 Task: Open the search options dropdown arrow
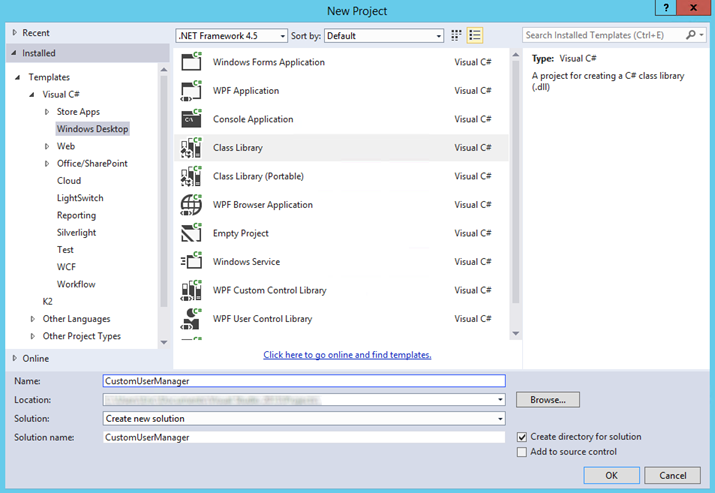(x=701, y=35)
